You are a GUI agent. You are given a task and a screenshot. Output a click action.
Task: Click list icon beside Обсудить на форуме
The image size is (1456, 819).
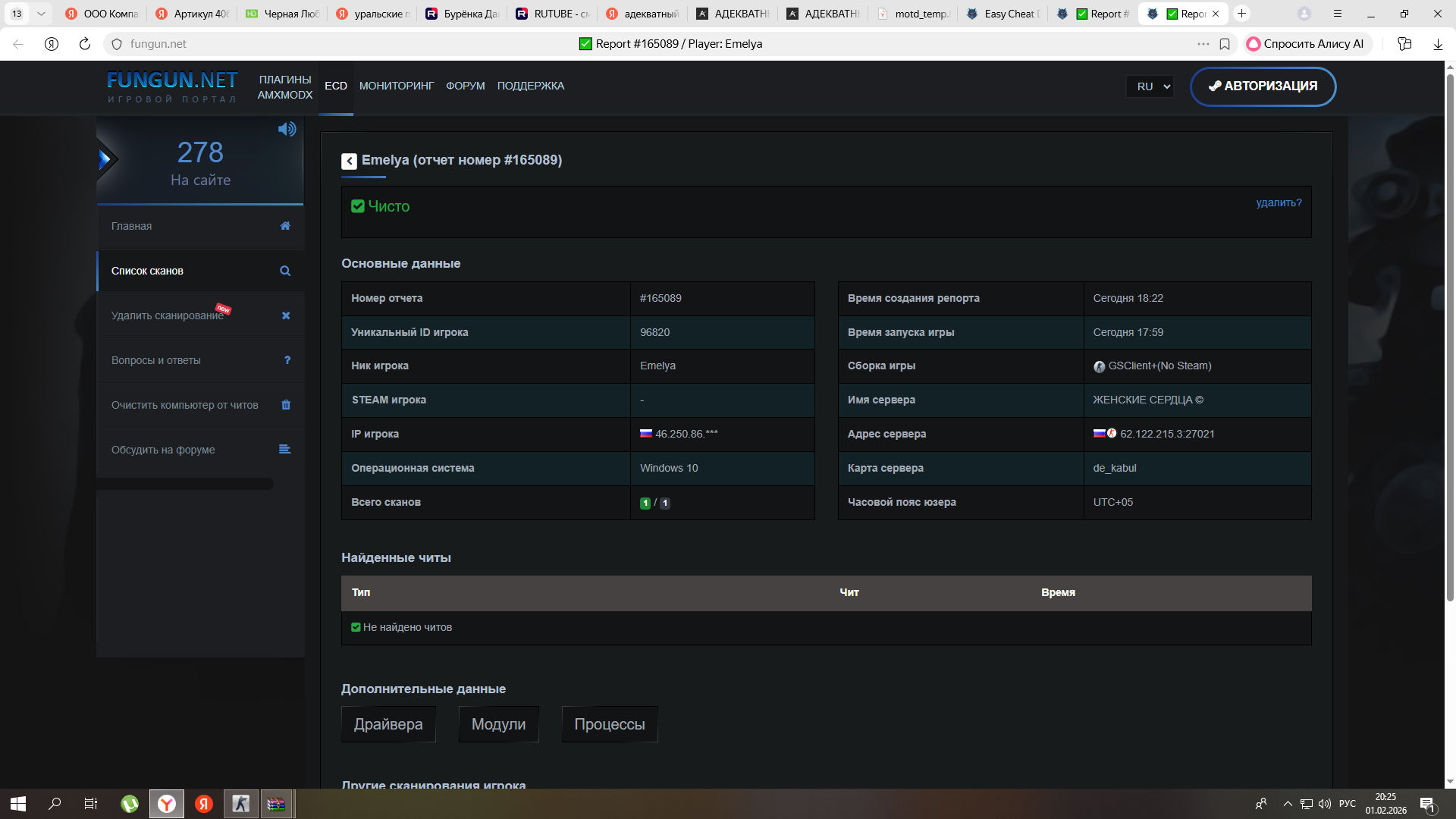pos(284,450)
